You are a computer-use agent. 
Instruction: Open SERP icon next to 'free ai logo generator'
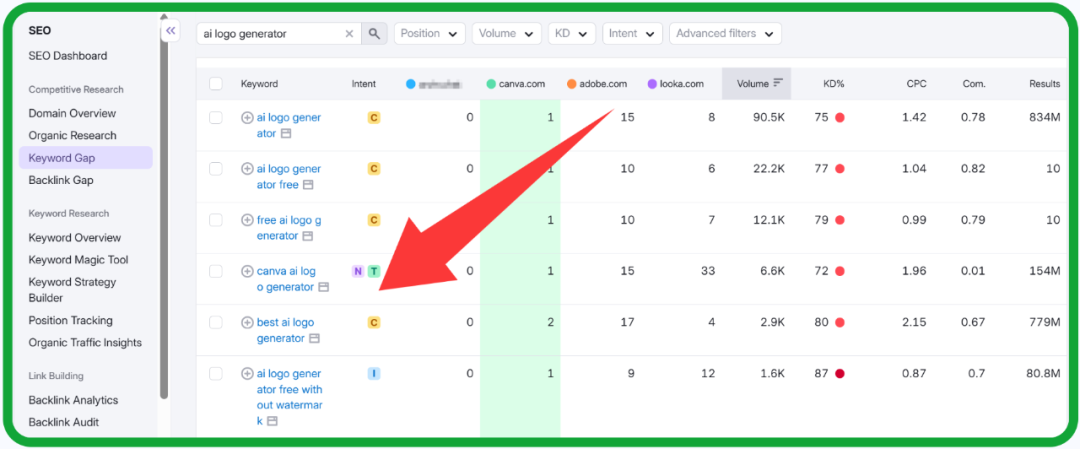tap(308, 236)
